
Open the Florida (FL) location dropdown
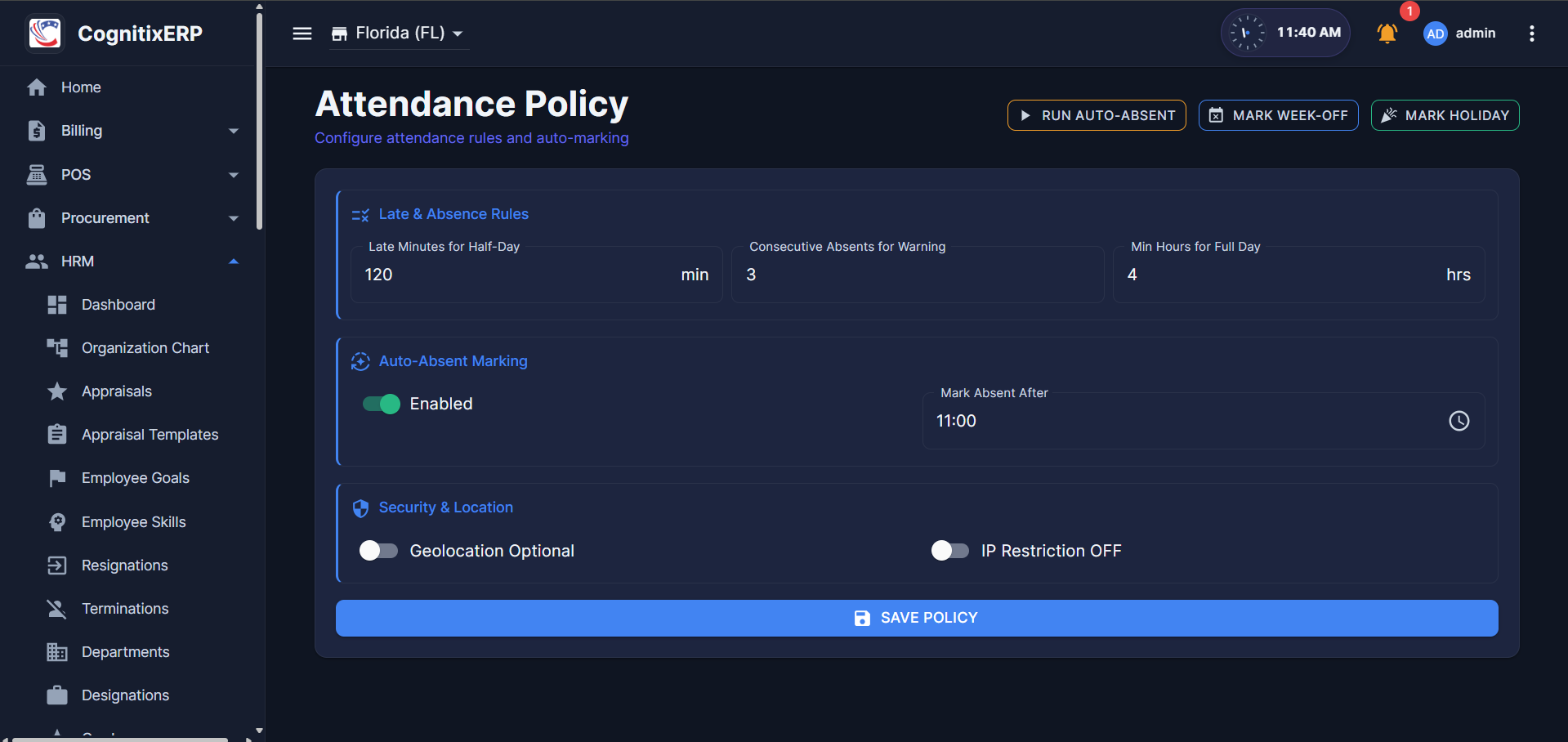click(399, 34)
